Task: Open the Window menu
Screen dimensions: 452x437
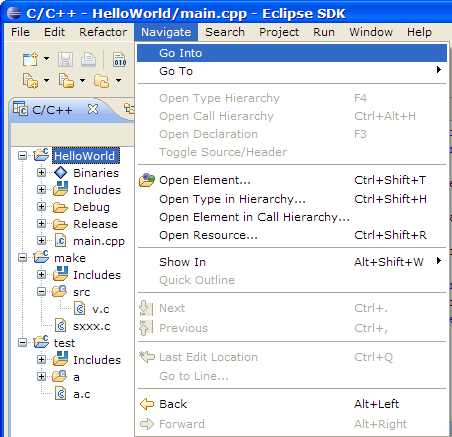Action: point(371,32)
